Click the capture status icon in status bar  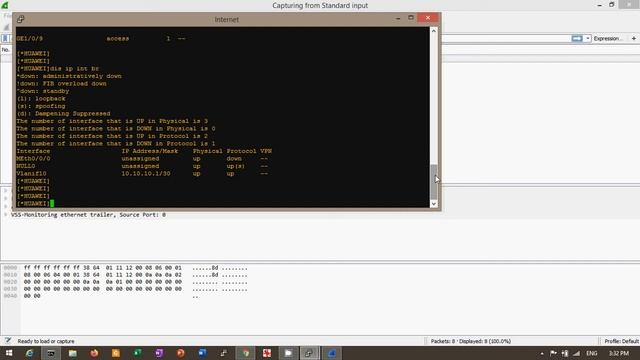8,341
